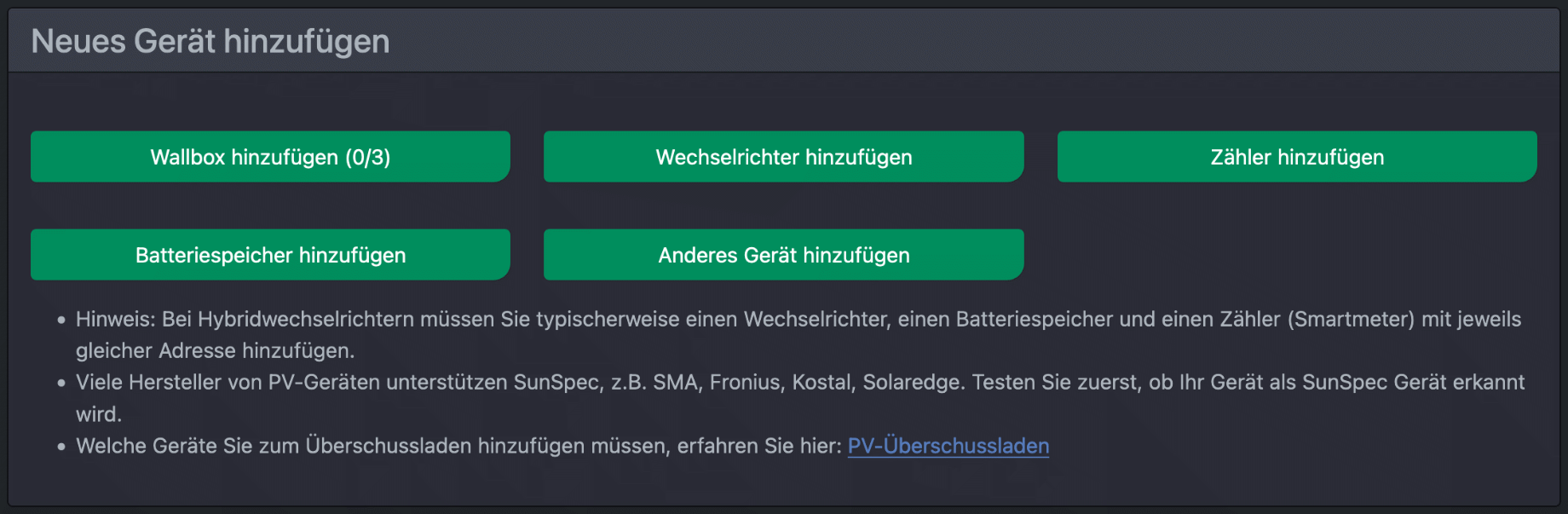This screenshot has width=1568, height=514.
Task: Click Batteriespeicher hinzufügen
Action: [270, 254]
